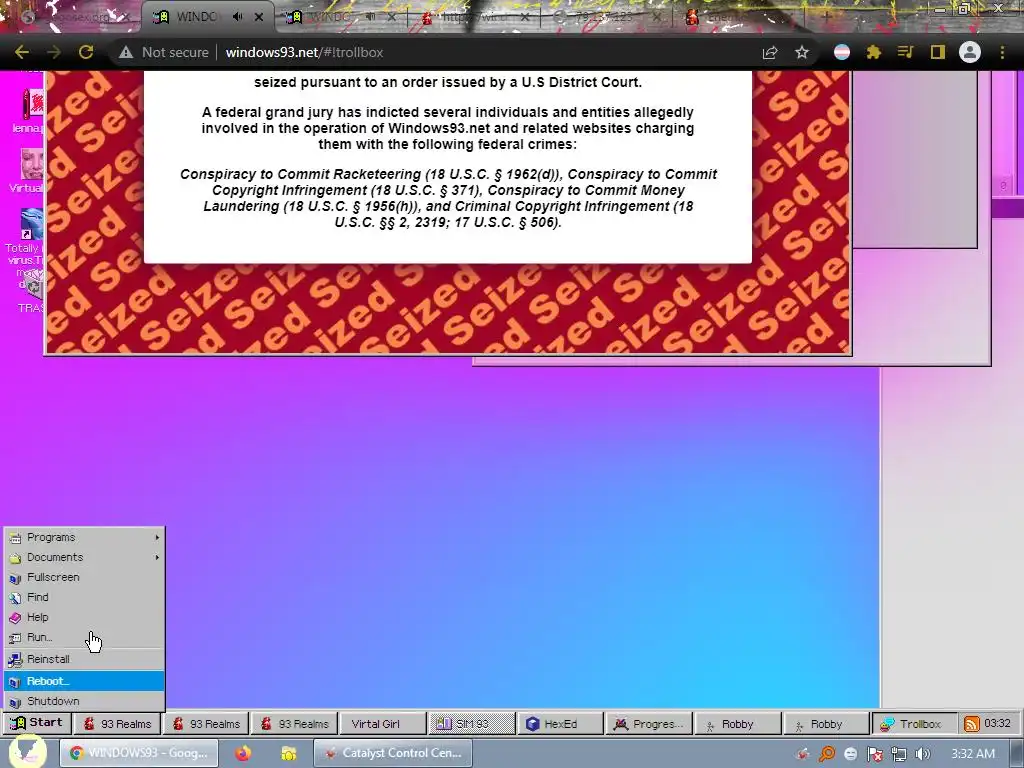Viewport: 1024px width, 768px height.
Task: Open Help from the Start menu
Action: point(84,617)
